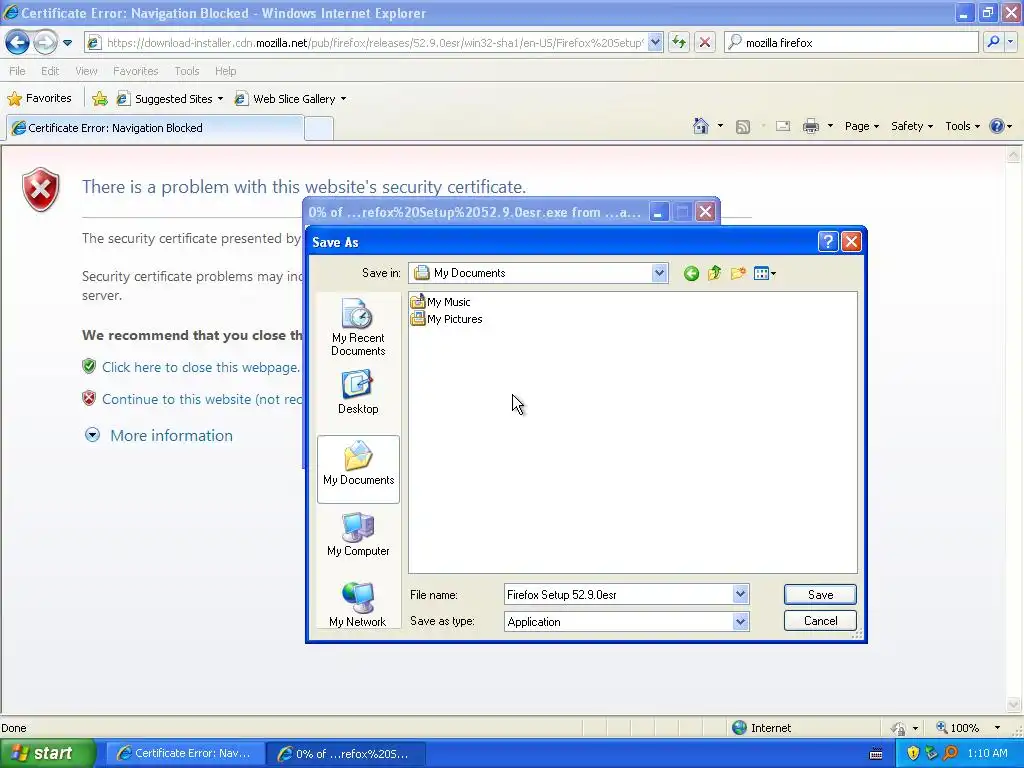Click the page vertical scrollbar down arrow
Viewport: 1024px width, 768px height.
coord(1013,705)
